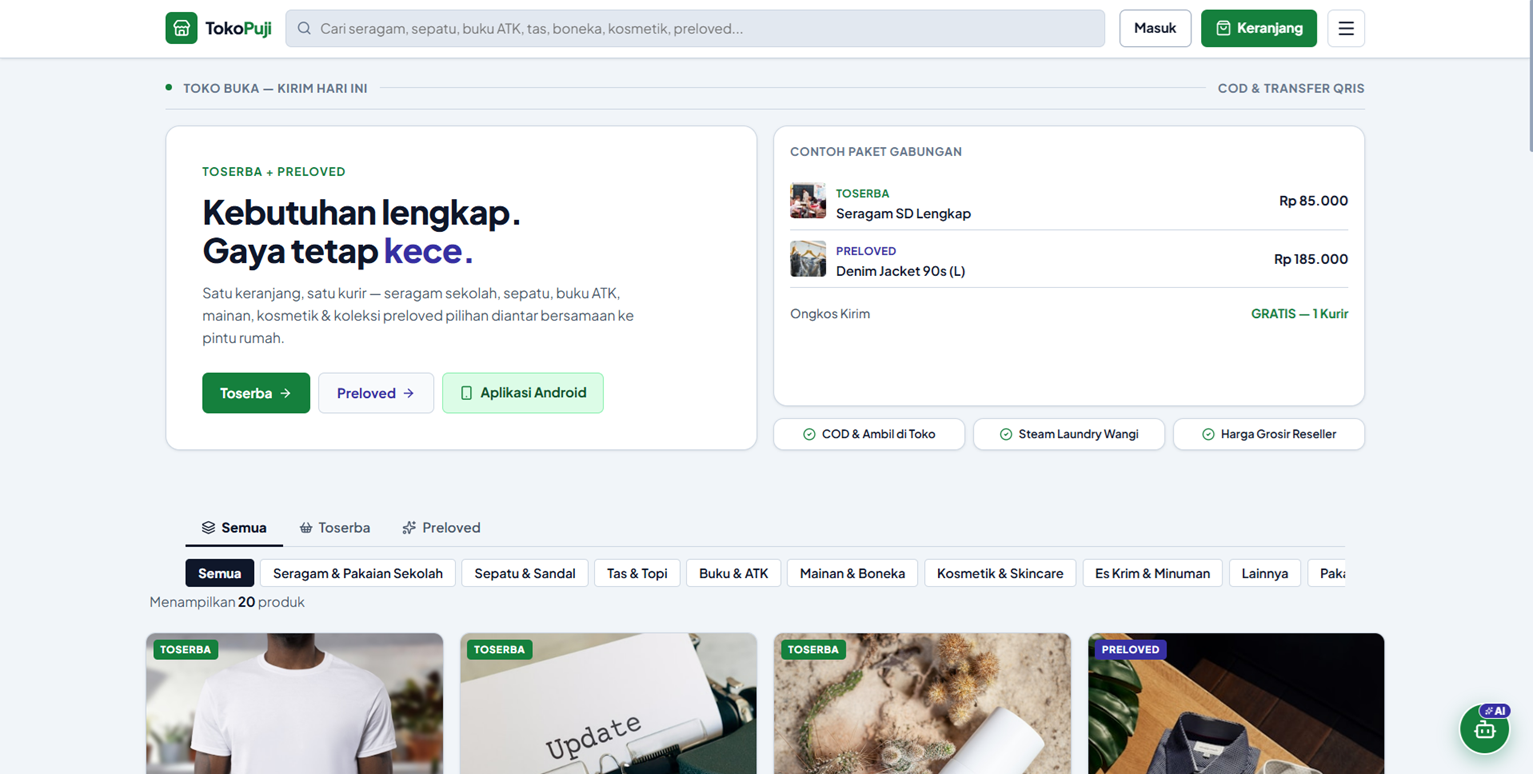Filter by Lainnya category chip
1533x774 pixels.
click(x=1265, y=573)
